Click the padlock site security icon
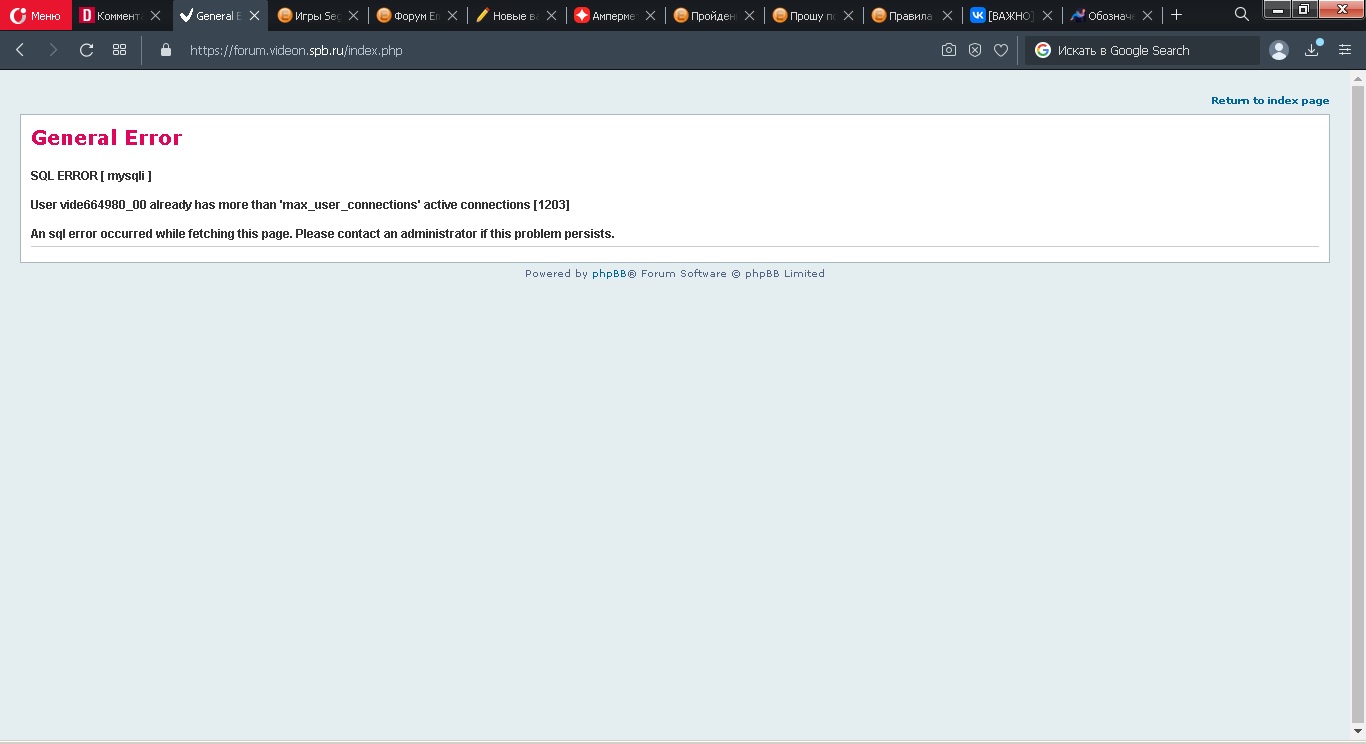Viewport: 1366px width, 744px height. click(166, 50)
